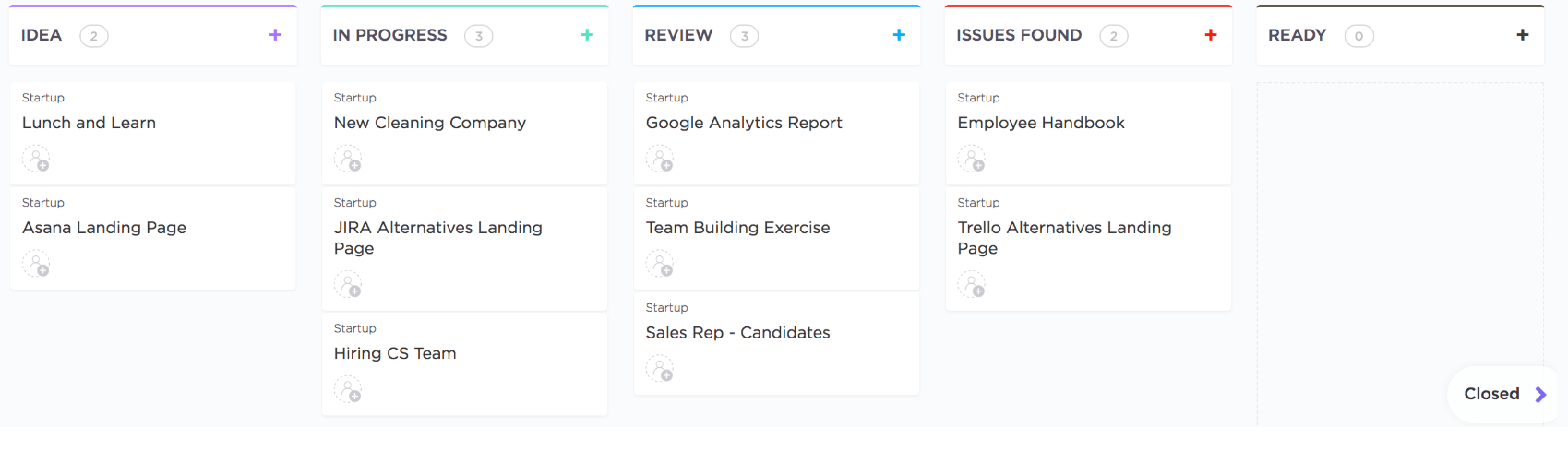
Task: Add a new task in the REVIEW column
Action: click(899, 35)
